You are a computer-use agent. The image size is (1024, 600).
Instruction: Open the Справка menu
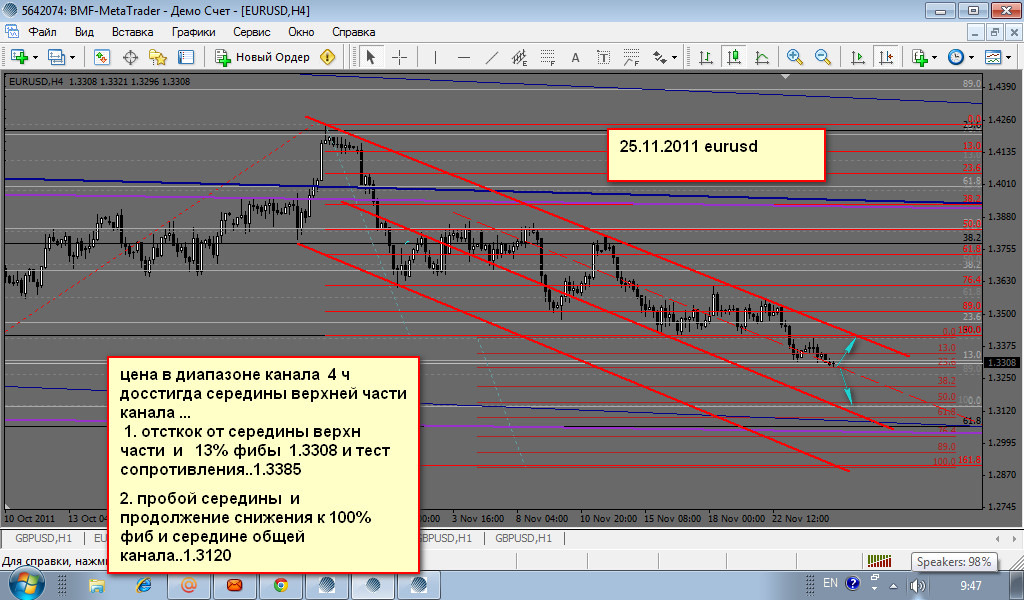(x=353, y=32)
